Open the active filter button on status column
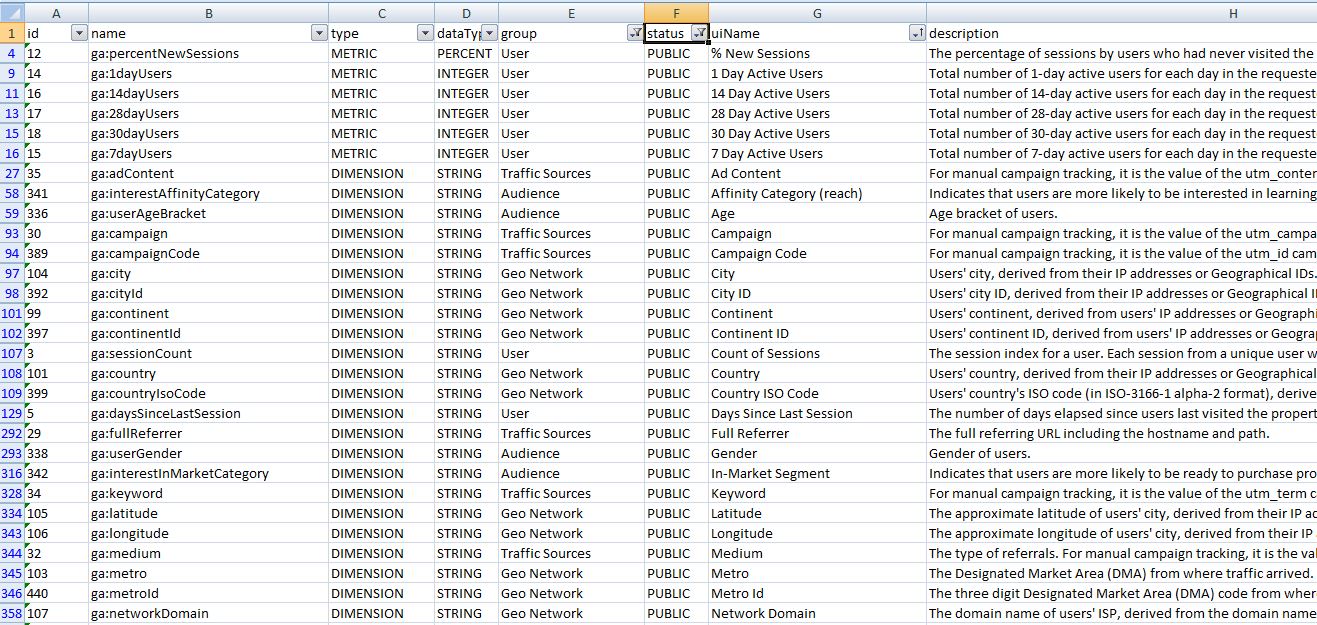 point(699,33)
